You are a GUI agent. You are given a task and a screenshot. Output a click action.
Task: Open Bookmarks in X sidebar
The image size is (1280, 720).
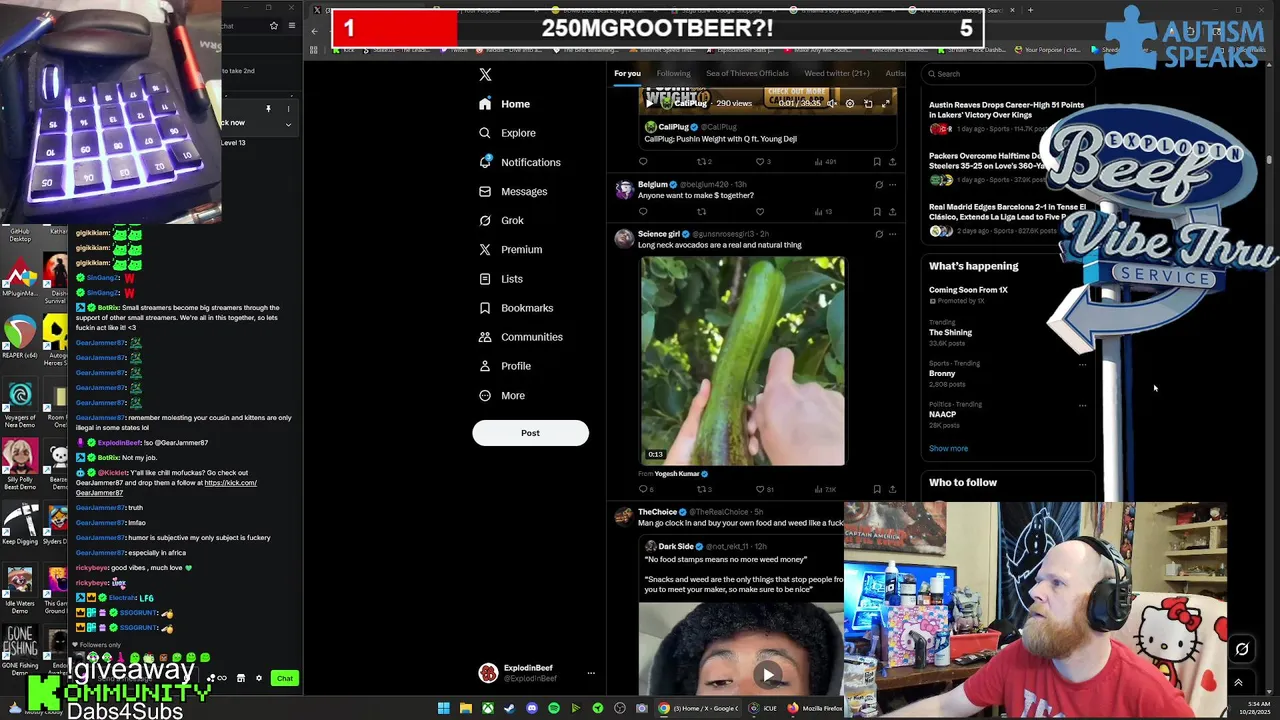[516, 308]
